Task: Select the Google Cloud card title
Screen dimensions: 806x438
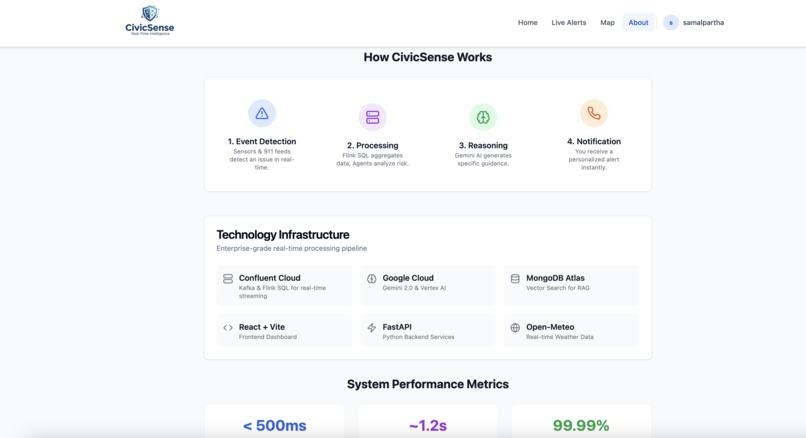Action: 408,278
